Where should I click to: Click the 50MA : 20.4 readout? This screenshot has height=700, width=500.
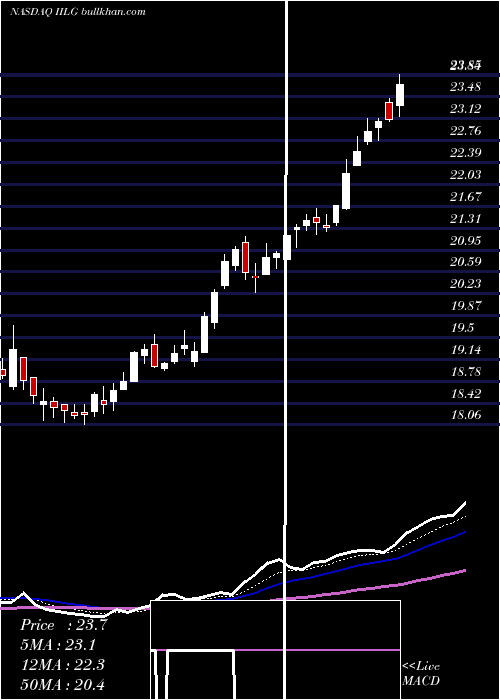coord(63,684)
